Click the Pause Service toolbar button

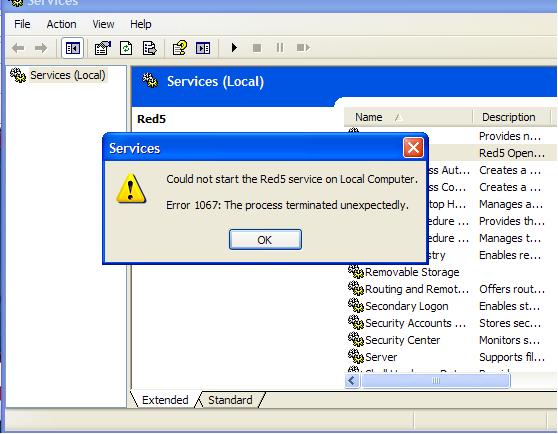click(x=280, y=48)
